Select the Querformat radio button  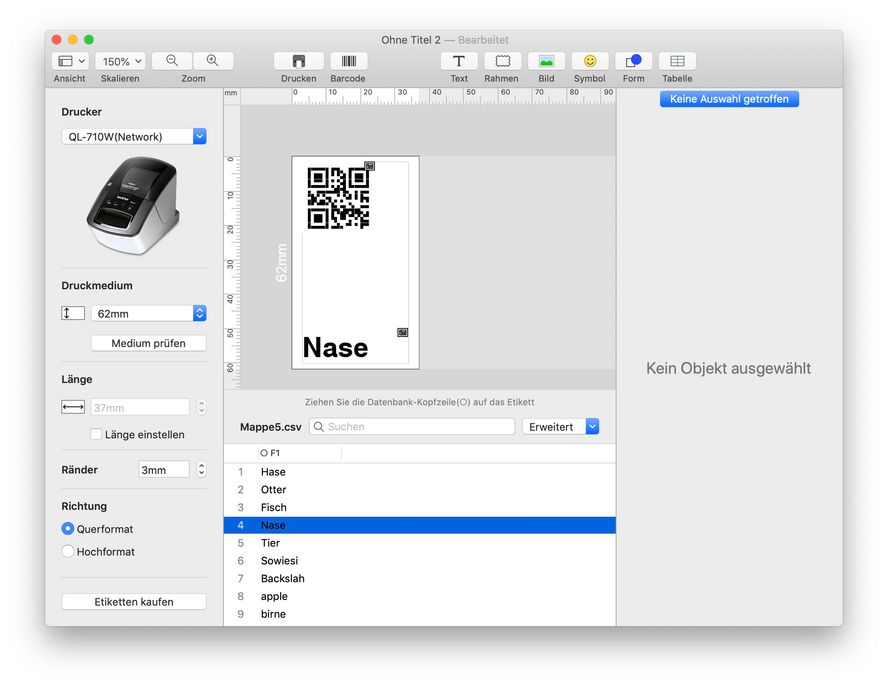68,529
